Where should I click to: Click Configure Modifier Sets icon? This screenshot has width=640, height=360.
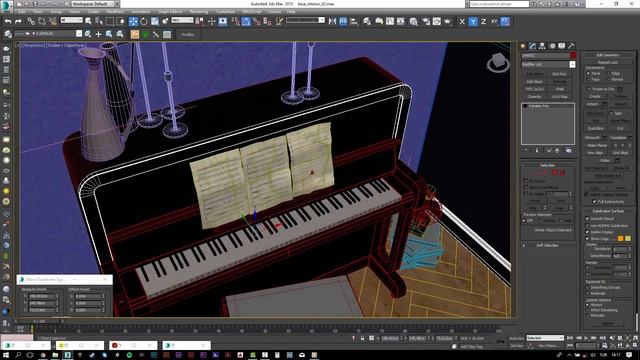click(x=569, y=151)
